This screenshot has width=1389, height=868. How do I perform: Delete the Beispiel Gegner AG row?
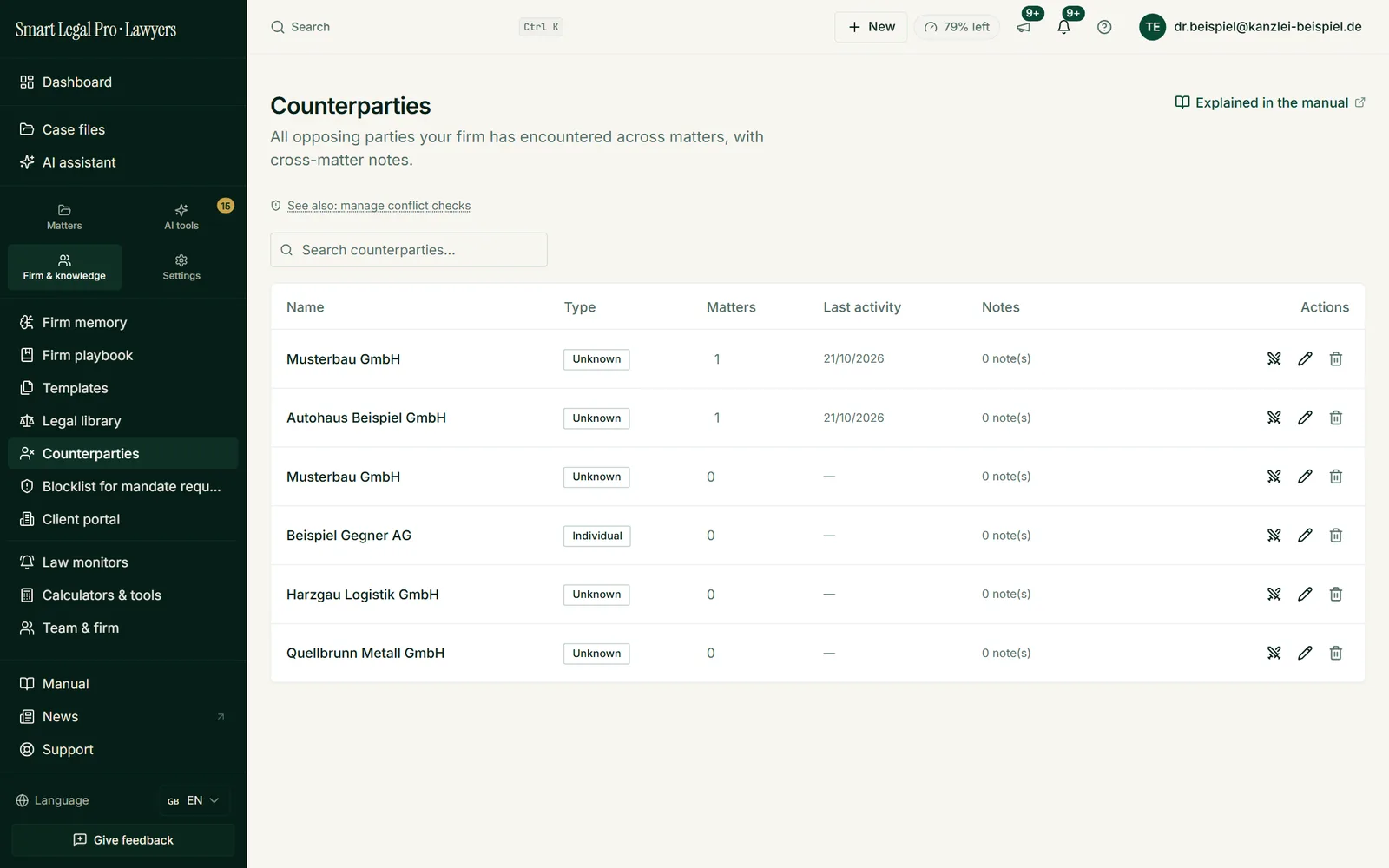1336,536
